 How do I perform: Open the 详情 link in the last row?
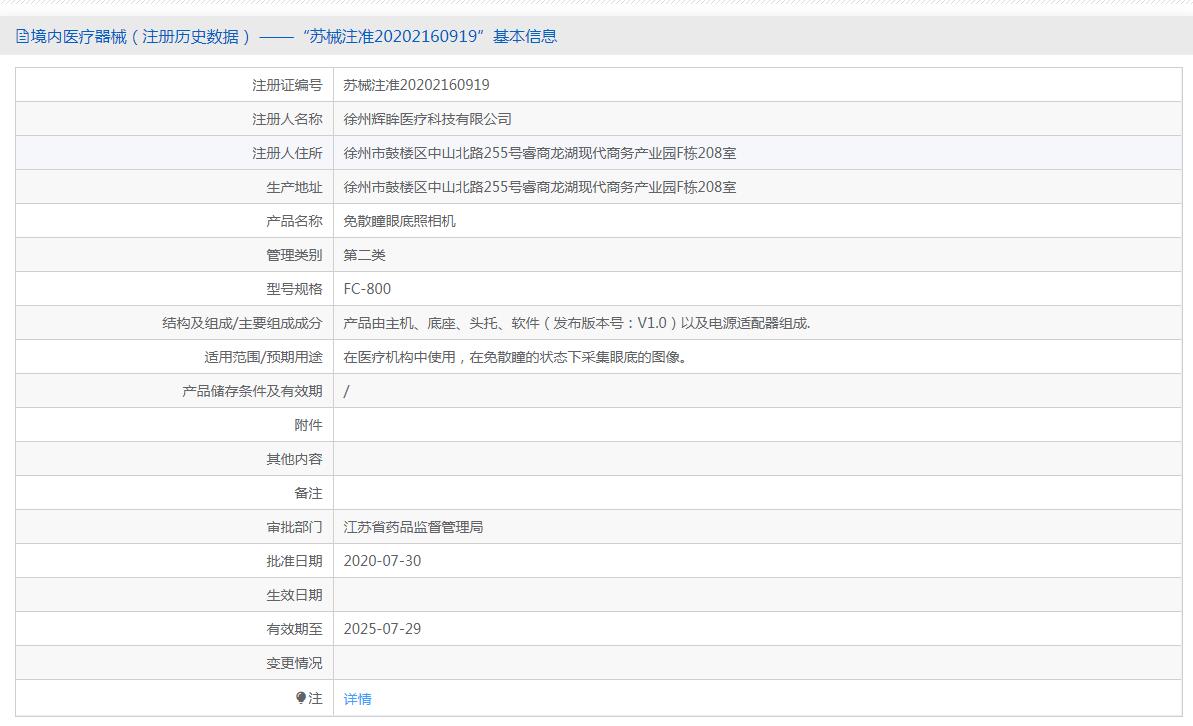(x=357, y=699)
